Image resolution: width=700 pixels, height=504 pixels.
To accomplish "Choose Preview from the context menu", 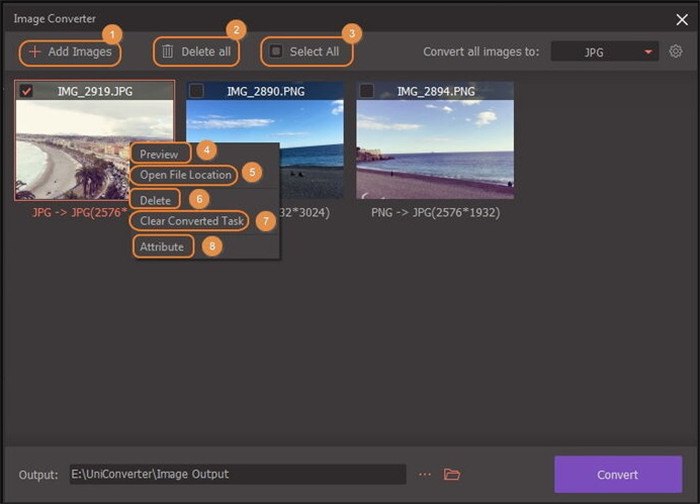I will click(x=159, y=154).
